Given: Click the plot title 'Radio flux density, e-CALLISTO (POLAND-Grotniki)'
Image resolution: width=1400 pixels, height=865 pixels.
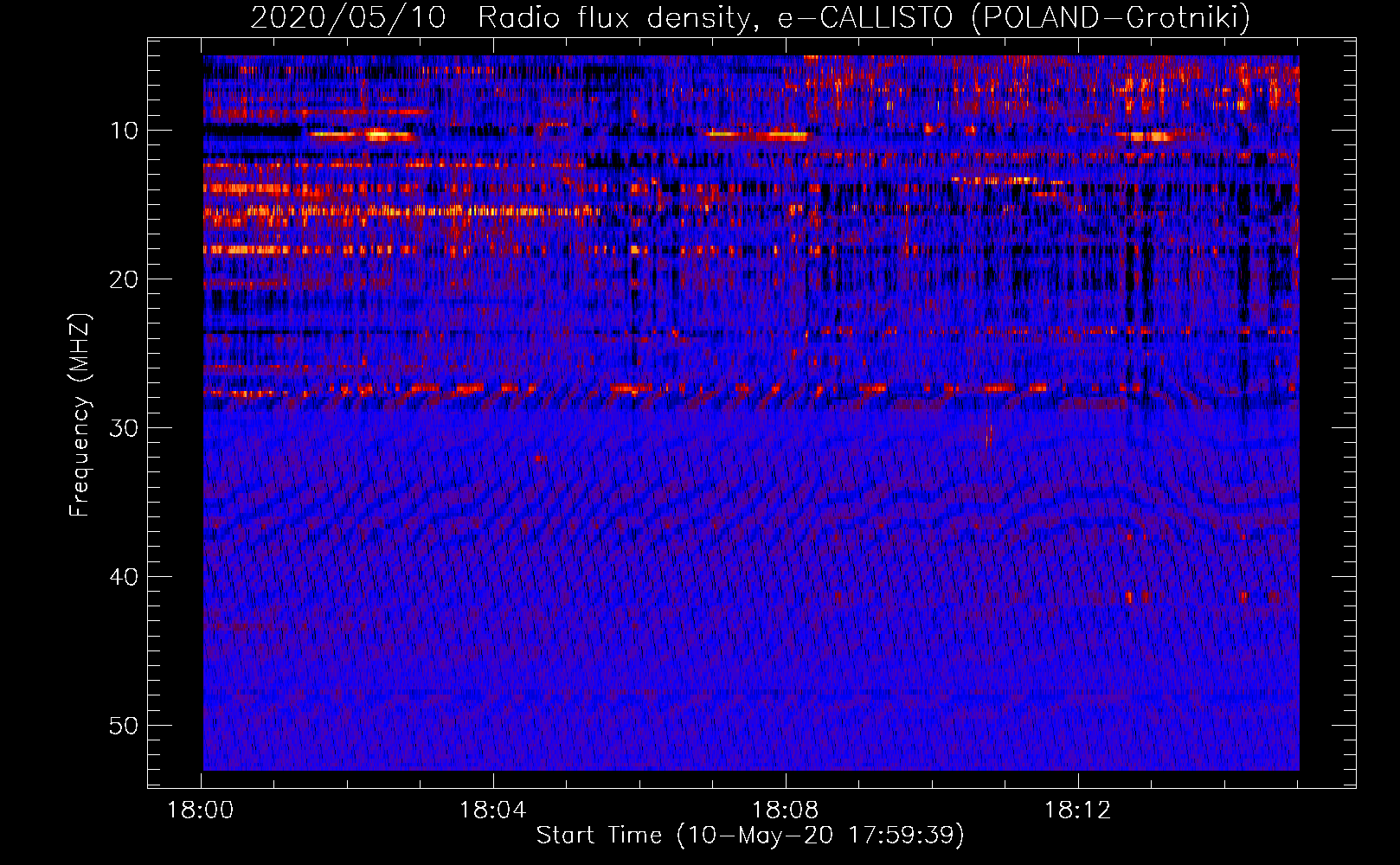Looking at the screenshot, I should [864, 17].
